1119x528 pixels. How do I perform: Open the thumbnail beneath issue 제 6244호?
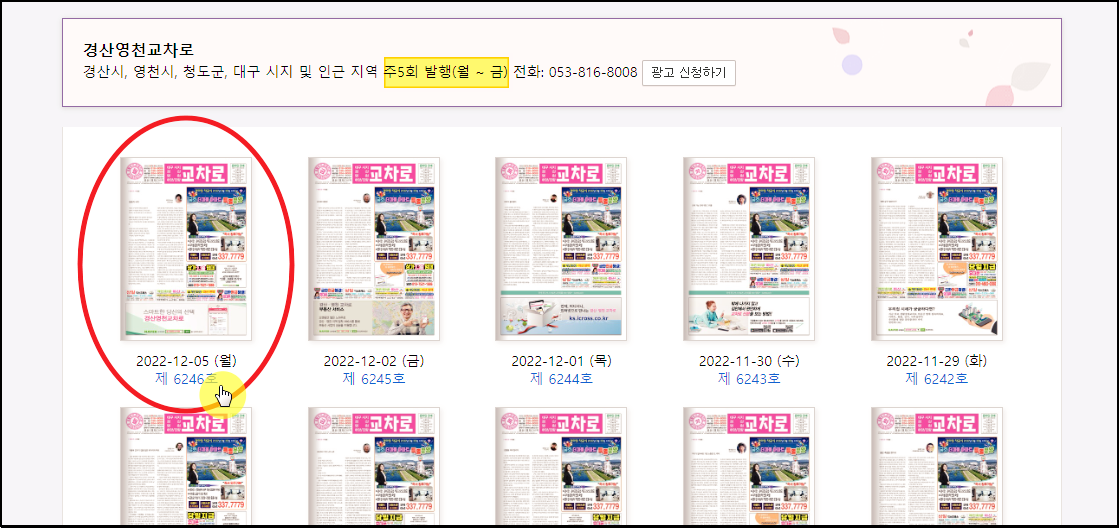click(561, 467)
